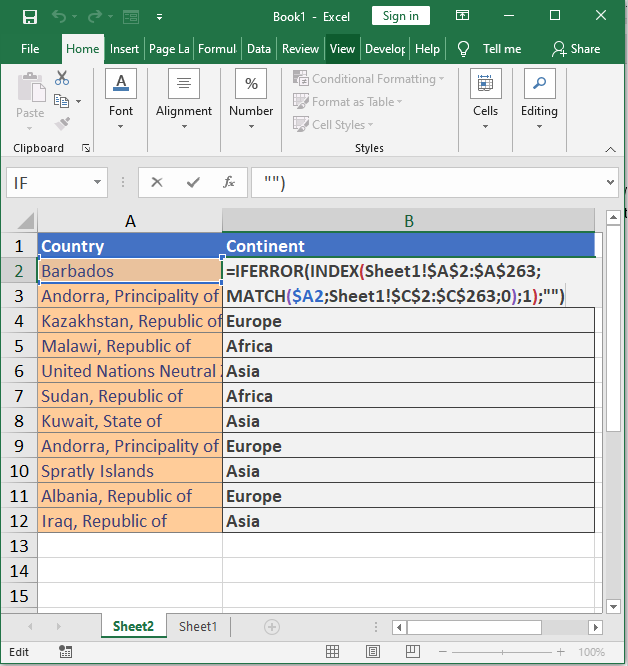Click cell Iraq, Republic of

coord(130,521)
